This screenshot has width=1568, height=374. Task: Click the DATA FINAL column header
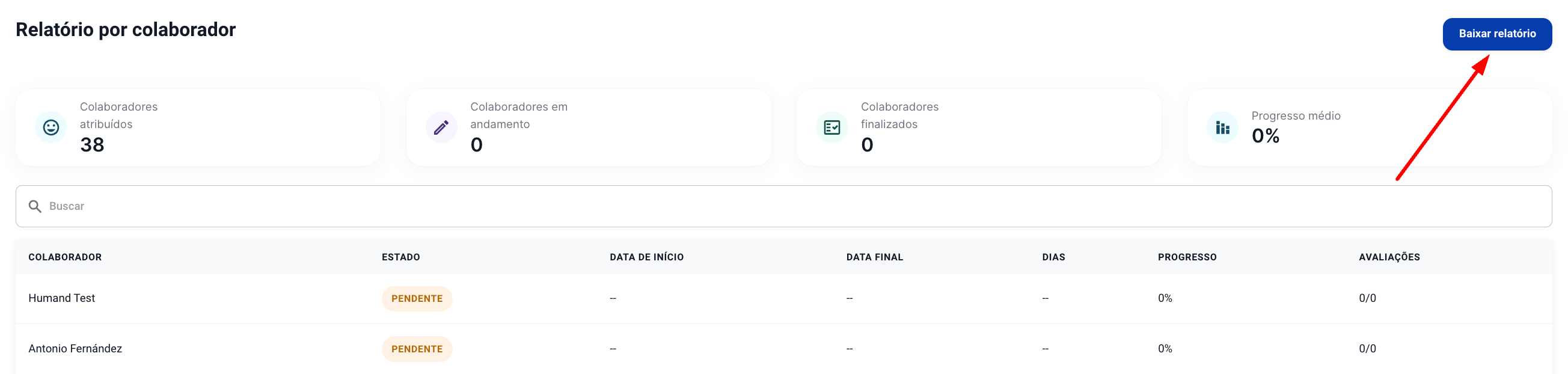click(x=874, y=257)
